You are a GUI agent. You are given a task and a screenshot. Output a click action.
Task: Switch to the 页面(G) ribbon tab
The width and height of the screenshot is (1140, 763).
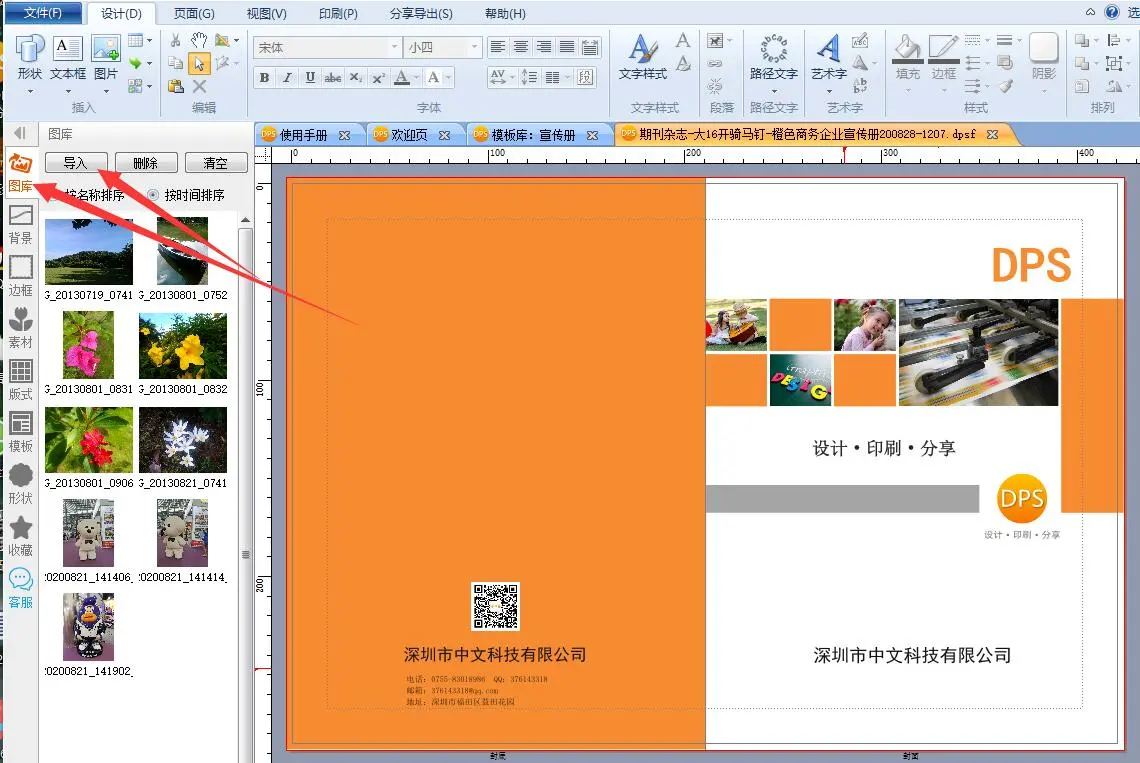pos(194,14)
